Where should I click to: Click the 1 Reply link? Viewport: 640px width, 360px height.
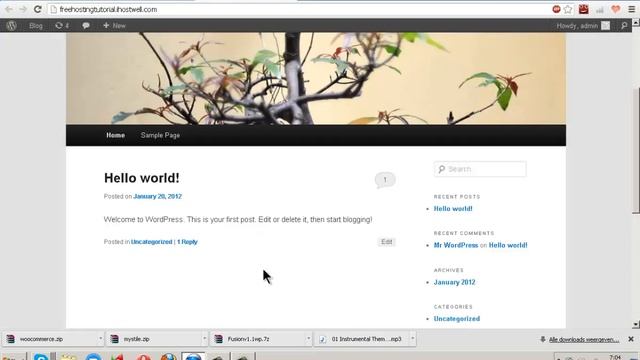pyautogui.click(x=187, y=242)
